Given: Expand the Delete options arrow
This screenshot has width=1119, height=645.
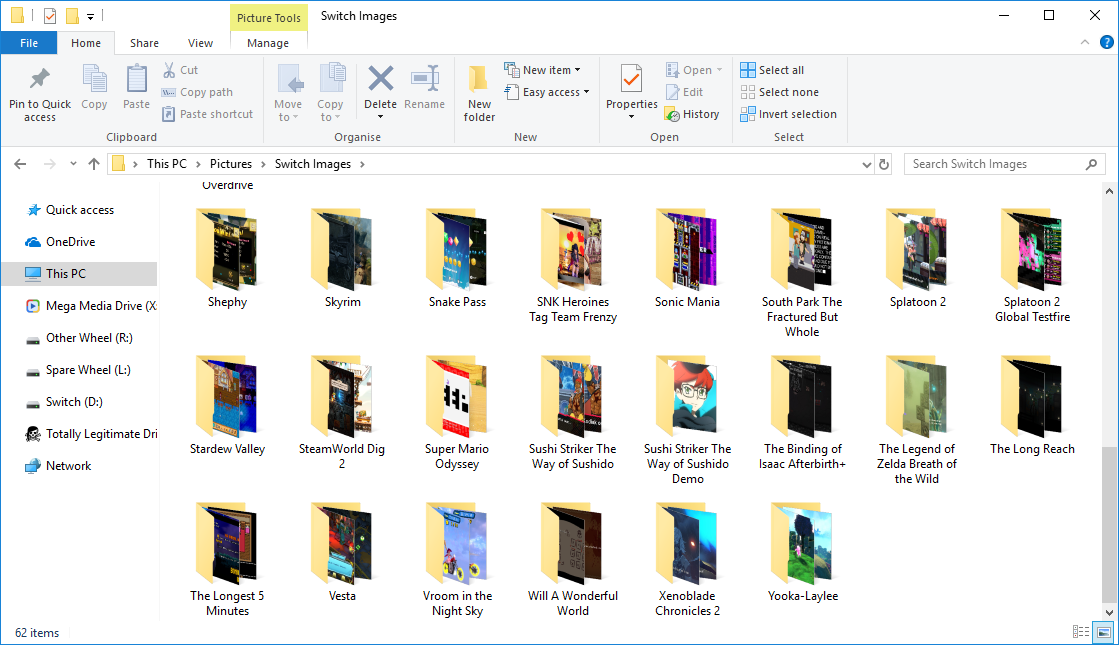Looking at the screenshot, I should tap(380, 117).
